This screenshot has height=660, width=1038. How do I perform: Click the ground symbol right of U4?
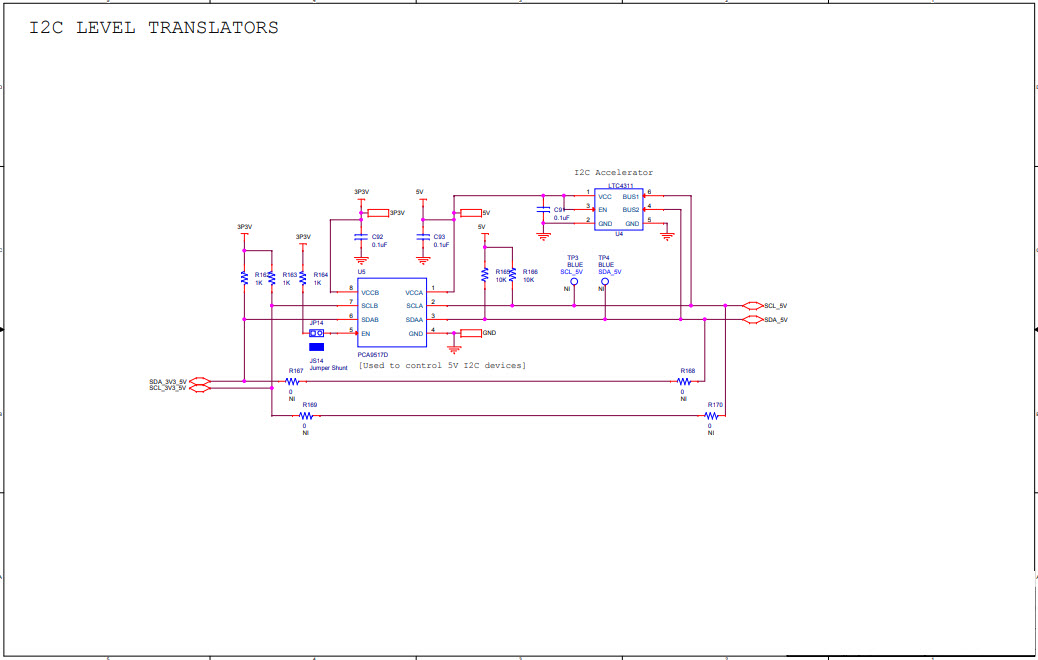[667, 235]
